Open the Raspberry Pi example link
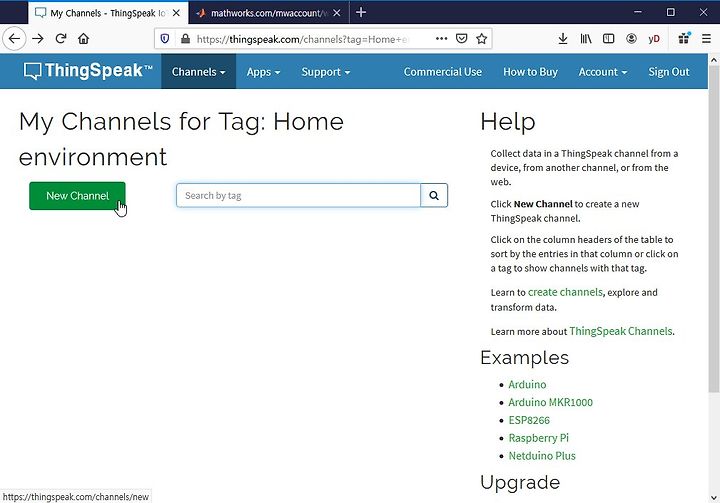The image size is (720, 503). (x=538, y=438)
